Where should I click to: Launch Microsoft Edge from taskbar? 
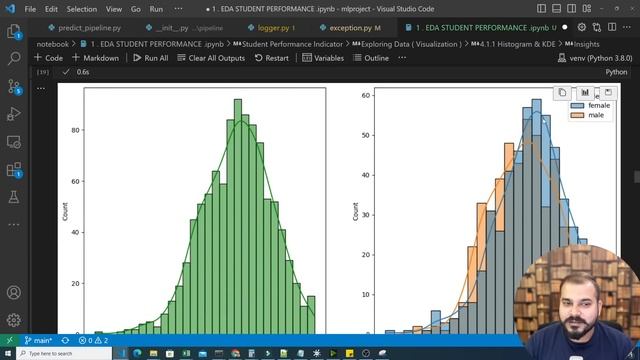pyautogui.click(x=137, y=353)
